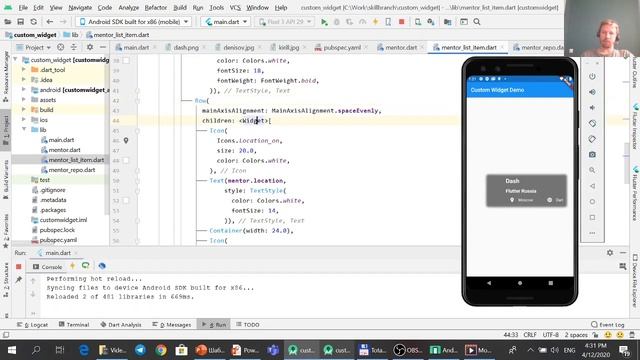Click the red Stop button in top toolbar
The width and height of the screenshot is (640, 360).
(x=402, y=22)
